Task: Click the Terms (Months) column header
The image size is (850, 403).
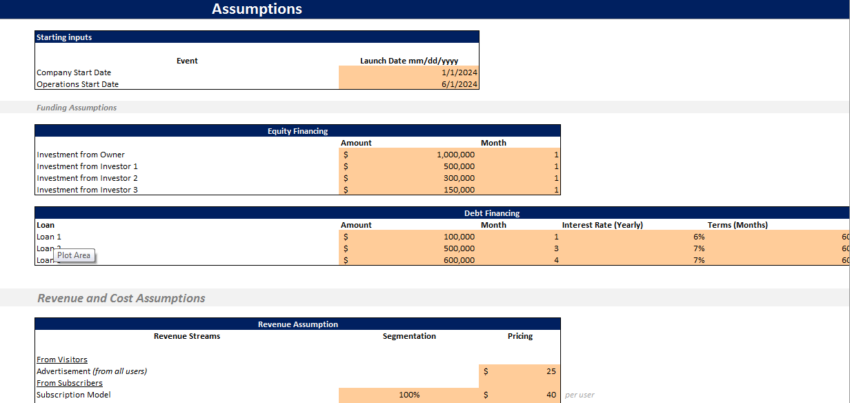Action: (x=737, y=225)
